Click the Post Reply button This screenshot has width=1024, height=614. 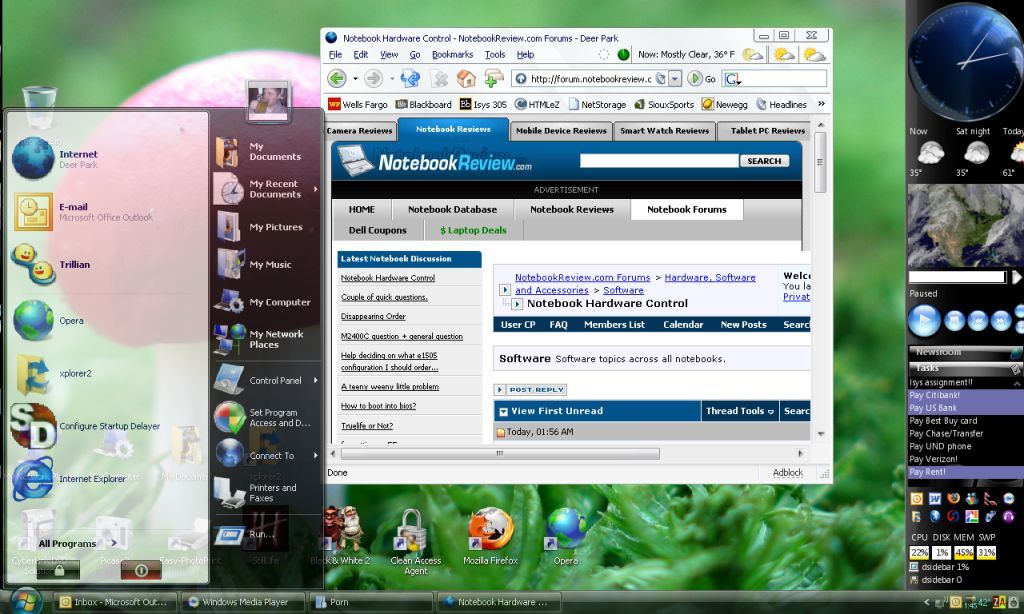530,389
